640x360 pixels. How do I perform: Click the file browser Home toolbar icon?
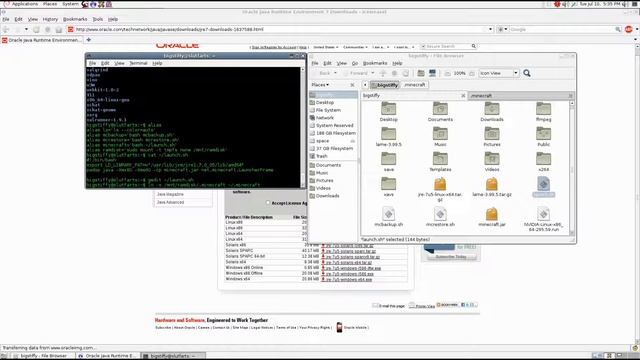click(x=421, y=73)
